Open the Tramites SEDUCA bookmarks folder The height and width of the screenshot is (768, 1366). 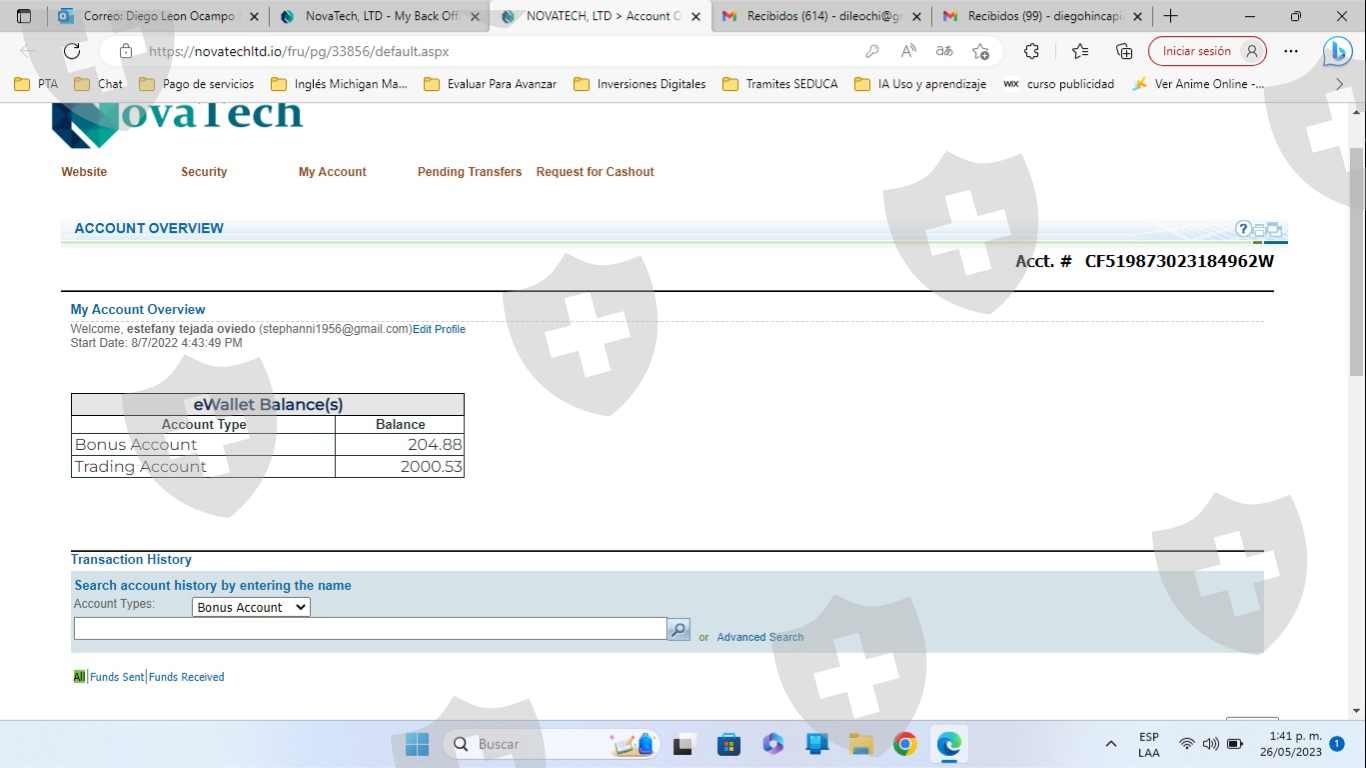tap(780, 84)
